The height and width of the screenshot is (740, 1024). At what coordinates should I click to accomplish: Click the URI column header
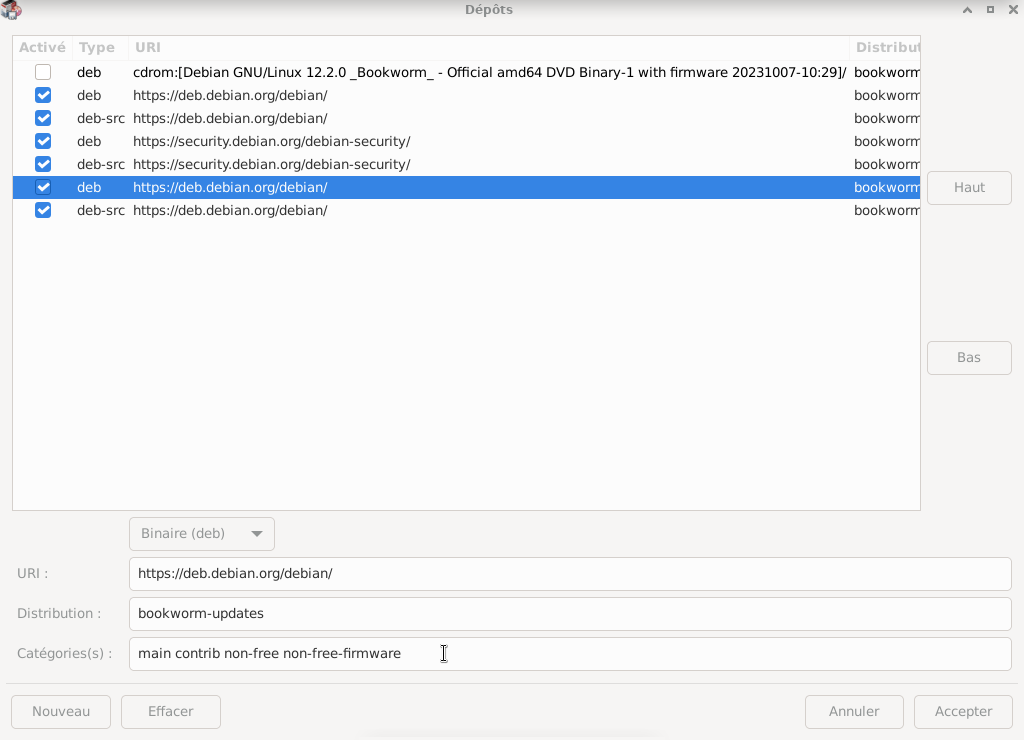pyautogui.click(x=488, y=48)
